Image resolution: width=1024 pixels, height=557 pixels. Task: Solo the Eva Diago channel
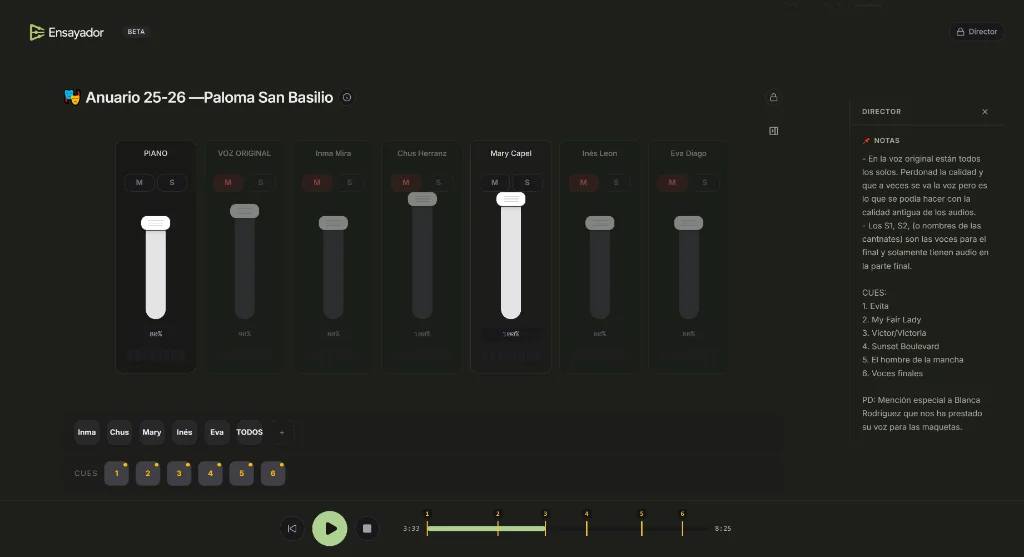pos(705,183)
